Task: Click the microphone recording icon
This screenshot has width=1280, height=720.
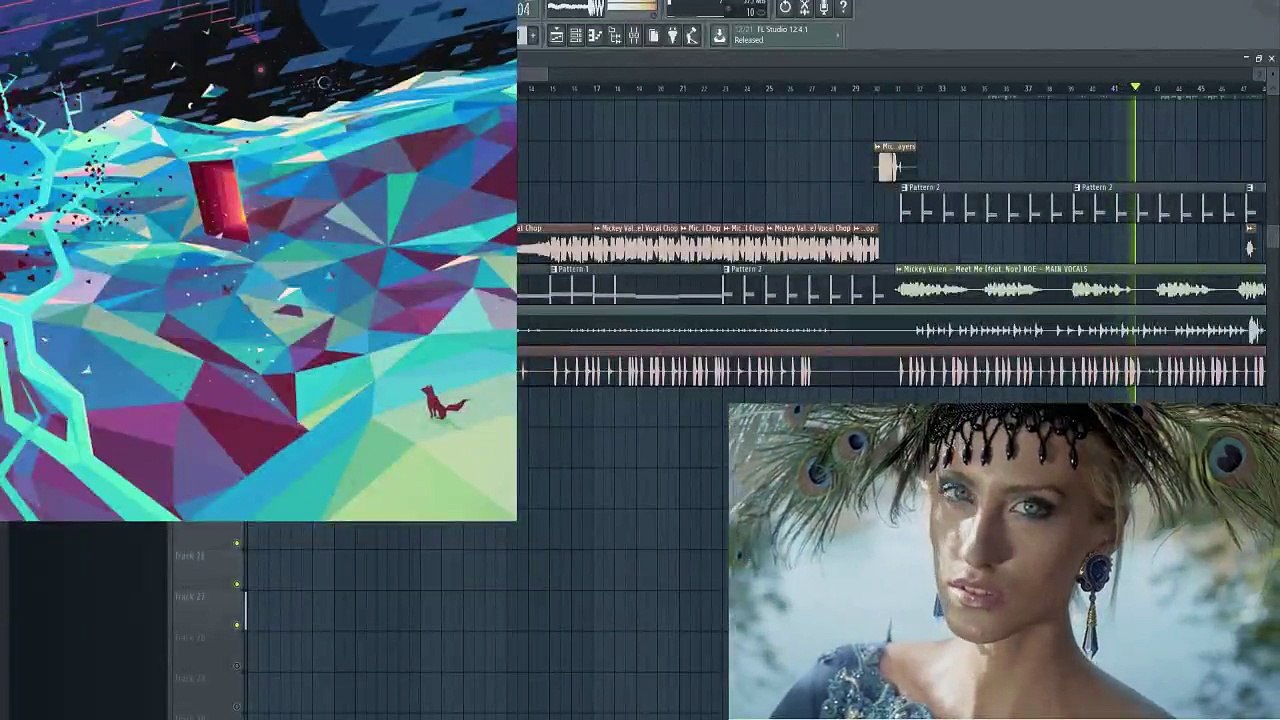Action: coord(824,8)
